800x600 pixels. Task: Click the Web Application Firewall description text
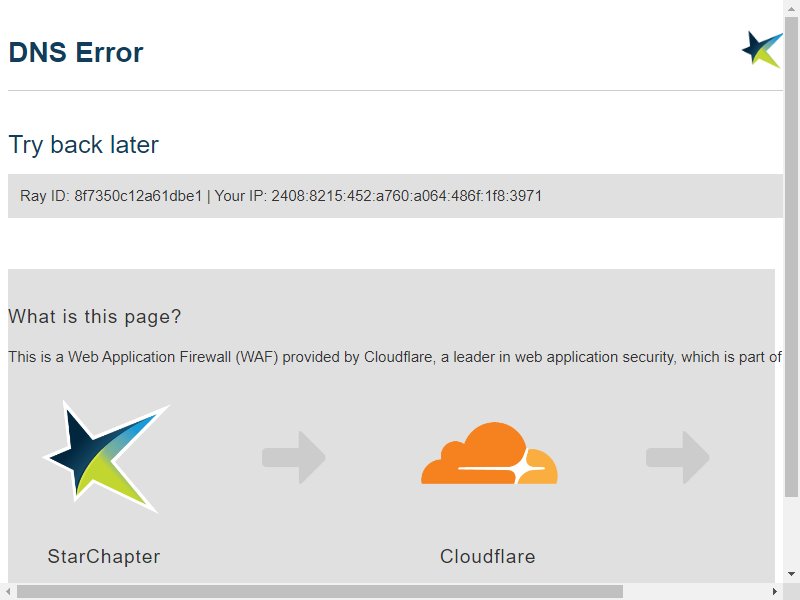395,357
